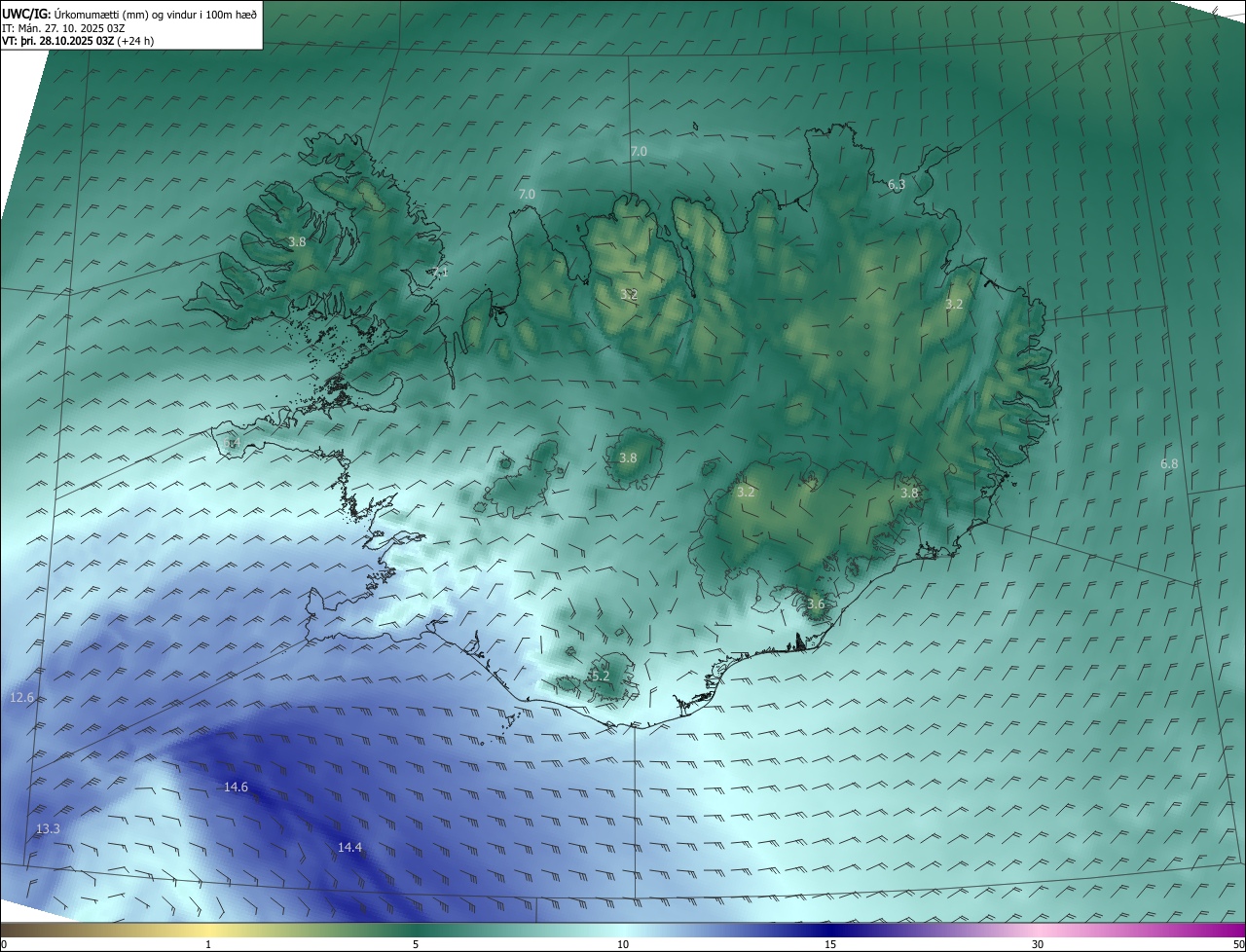Click the northernmost 7.0 value label
This screenshot has width=1246, height=952.
click(x=639, y=151)
